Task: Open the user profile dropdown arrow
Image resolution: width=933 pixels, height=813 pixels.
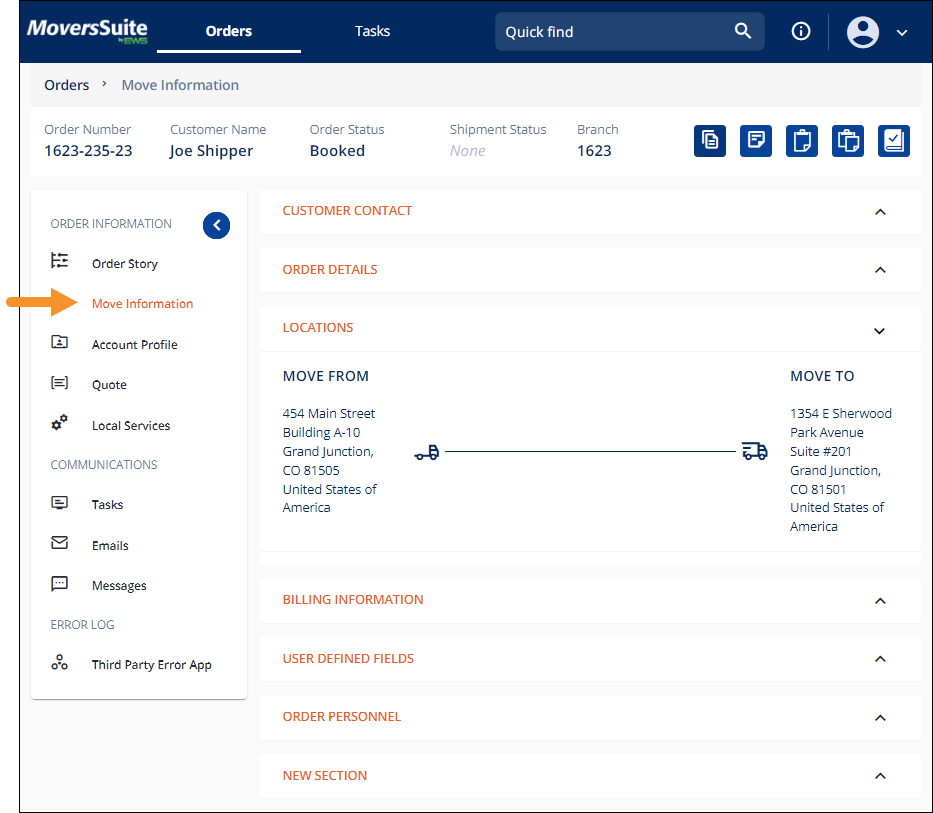Action: click(x=902, y=32)
